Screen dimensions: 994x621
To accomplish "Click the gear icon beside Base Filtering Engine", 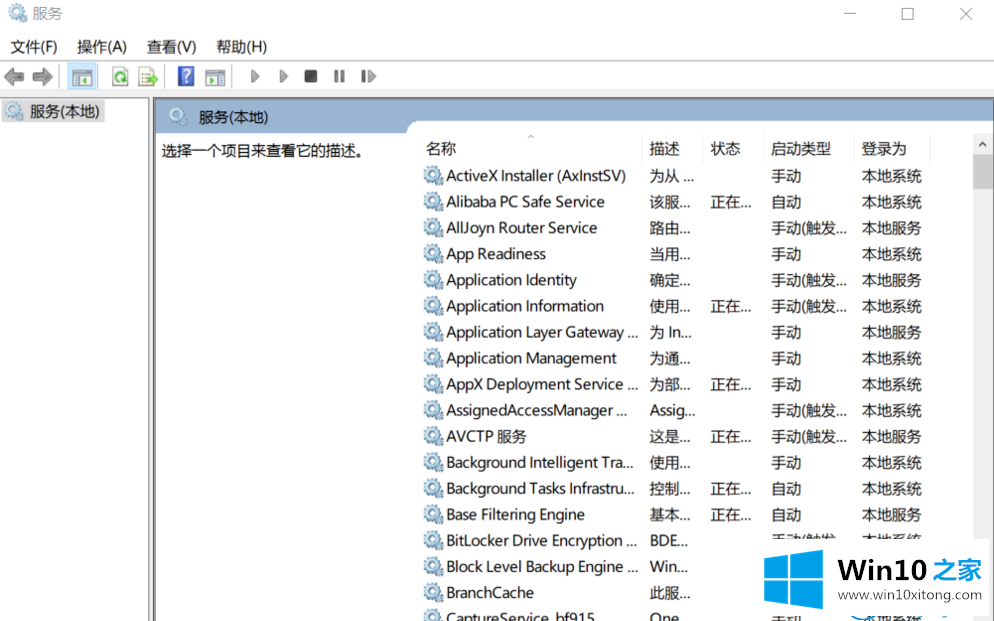I will click(x=433, y=515).
